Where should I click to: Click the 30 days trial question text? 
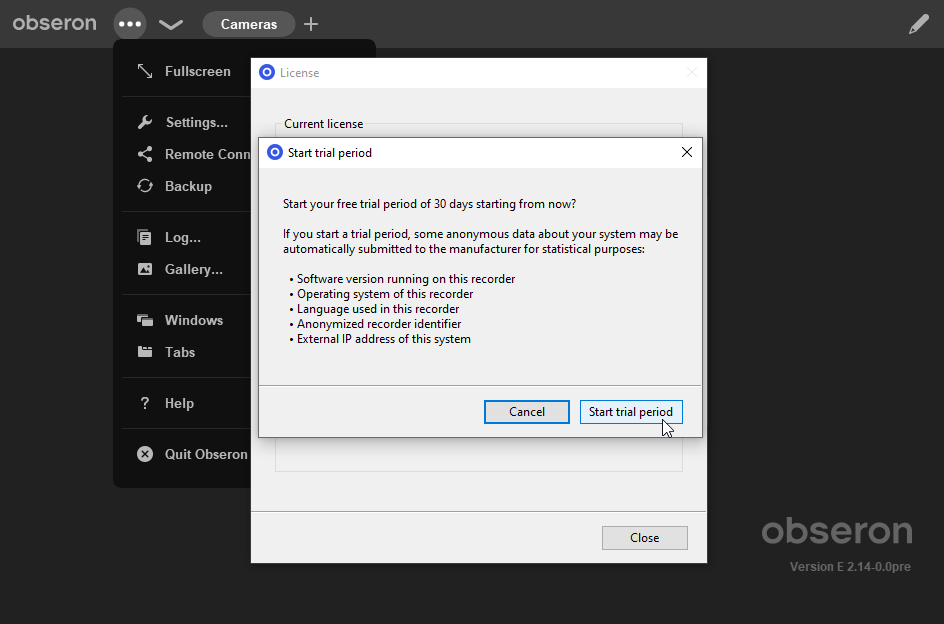429,204
